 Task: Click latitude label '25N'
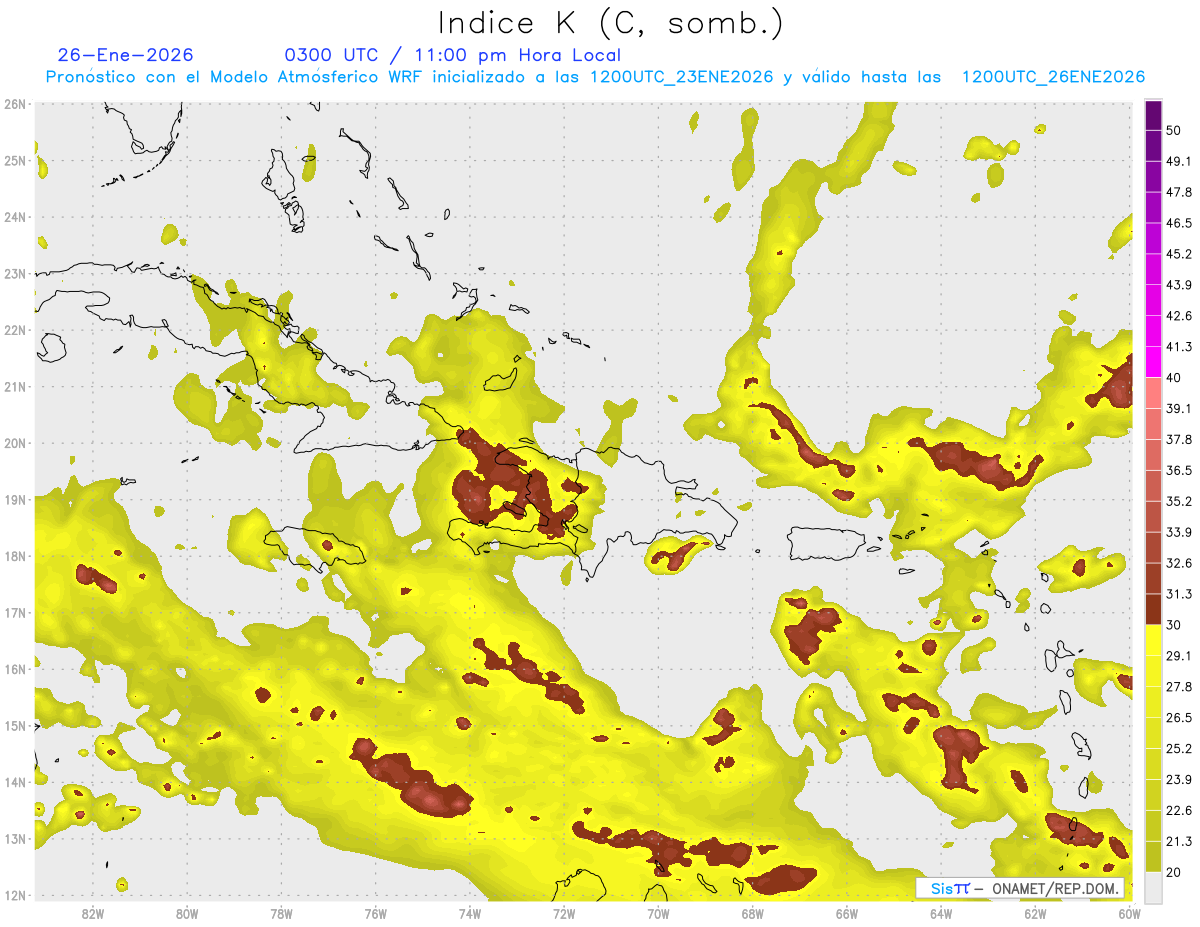pyautogui.click(x=15, y=160)
